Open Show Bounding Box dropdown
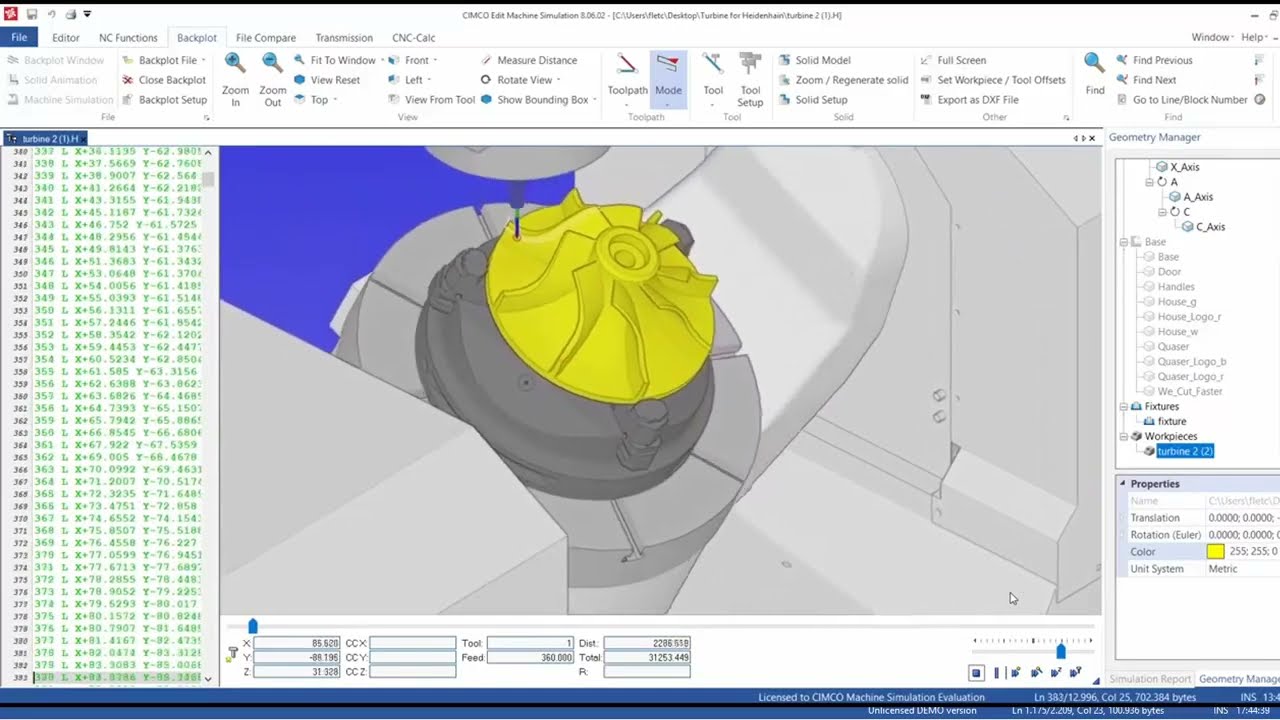 tap(595, 100)
